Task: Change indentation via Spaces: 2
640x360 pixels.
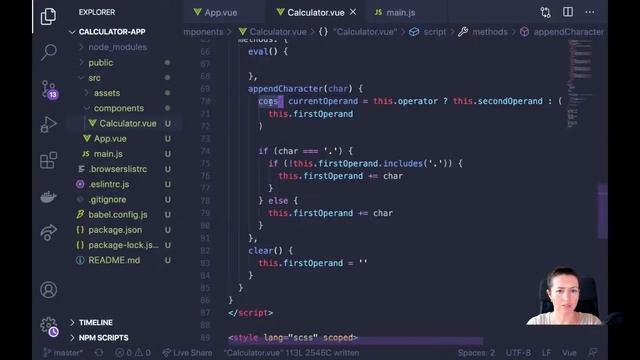Action: (x=476, y=353)
